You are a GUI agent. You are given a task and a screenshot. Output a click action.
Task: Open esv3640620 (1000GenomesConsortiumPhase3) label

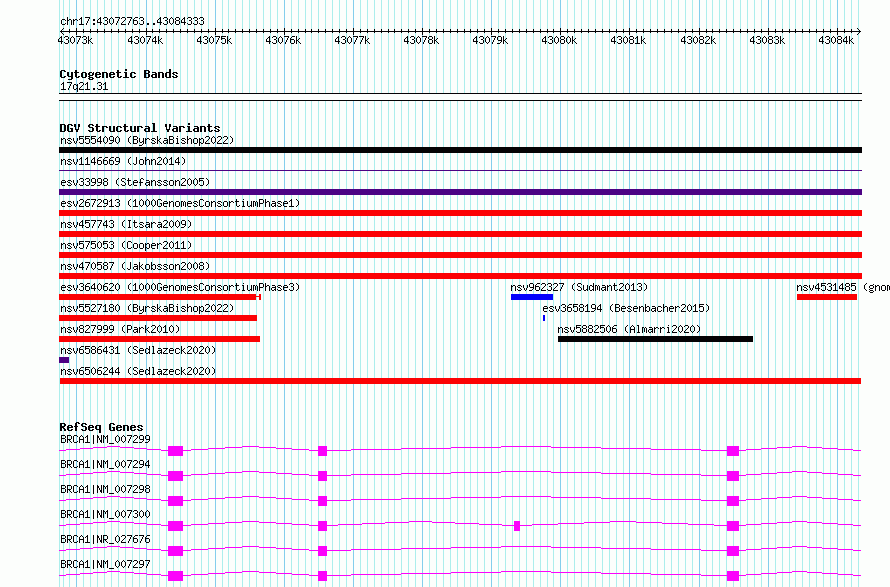click(x=180, y=287)
